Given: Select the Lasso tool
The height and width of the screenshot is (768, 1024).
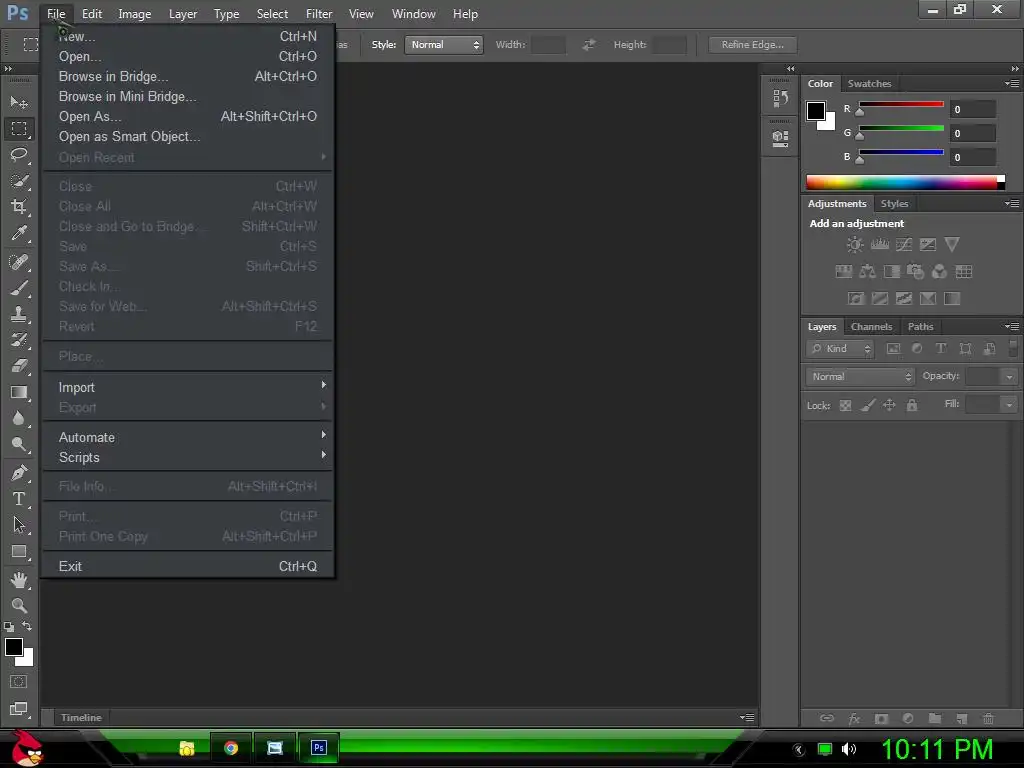Looking at the screenshot, I should [x=19, y=155].
